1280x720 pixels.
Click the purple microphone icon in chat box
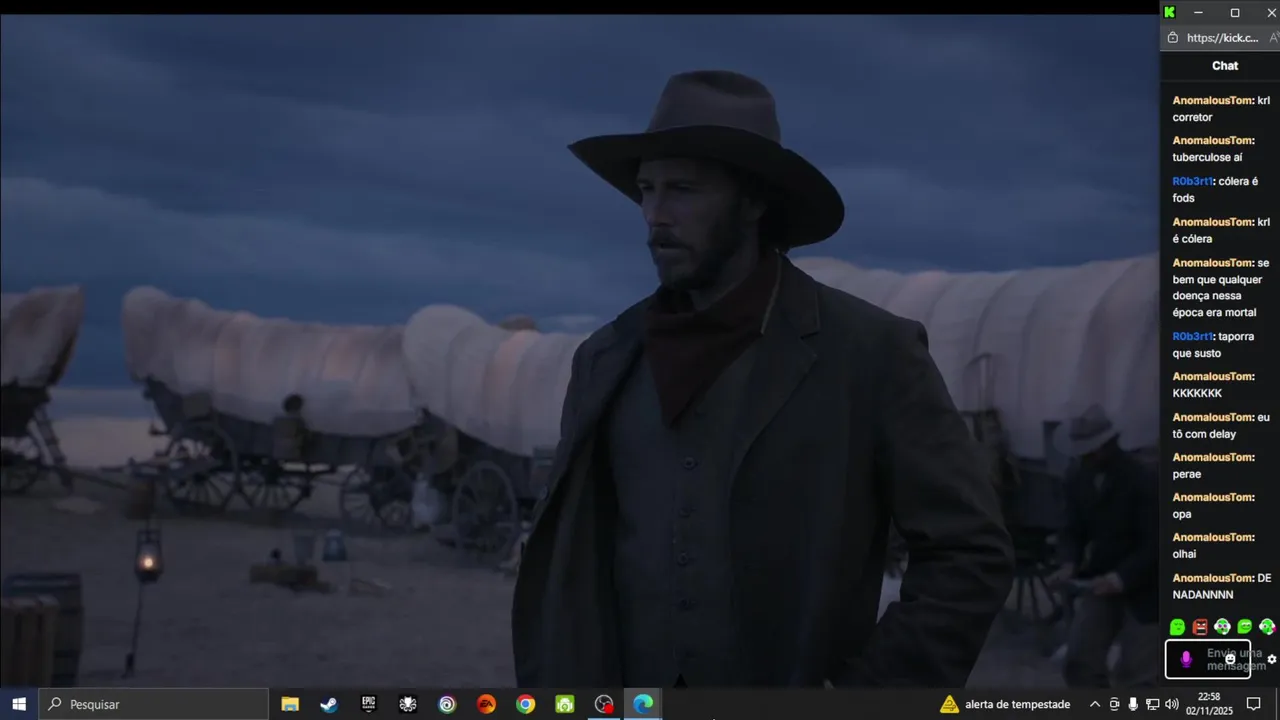(1186, 659)
